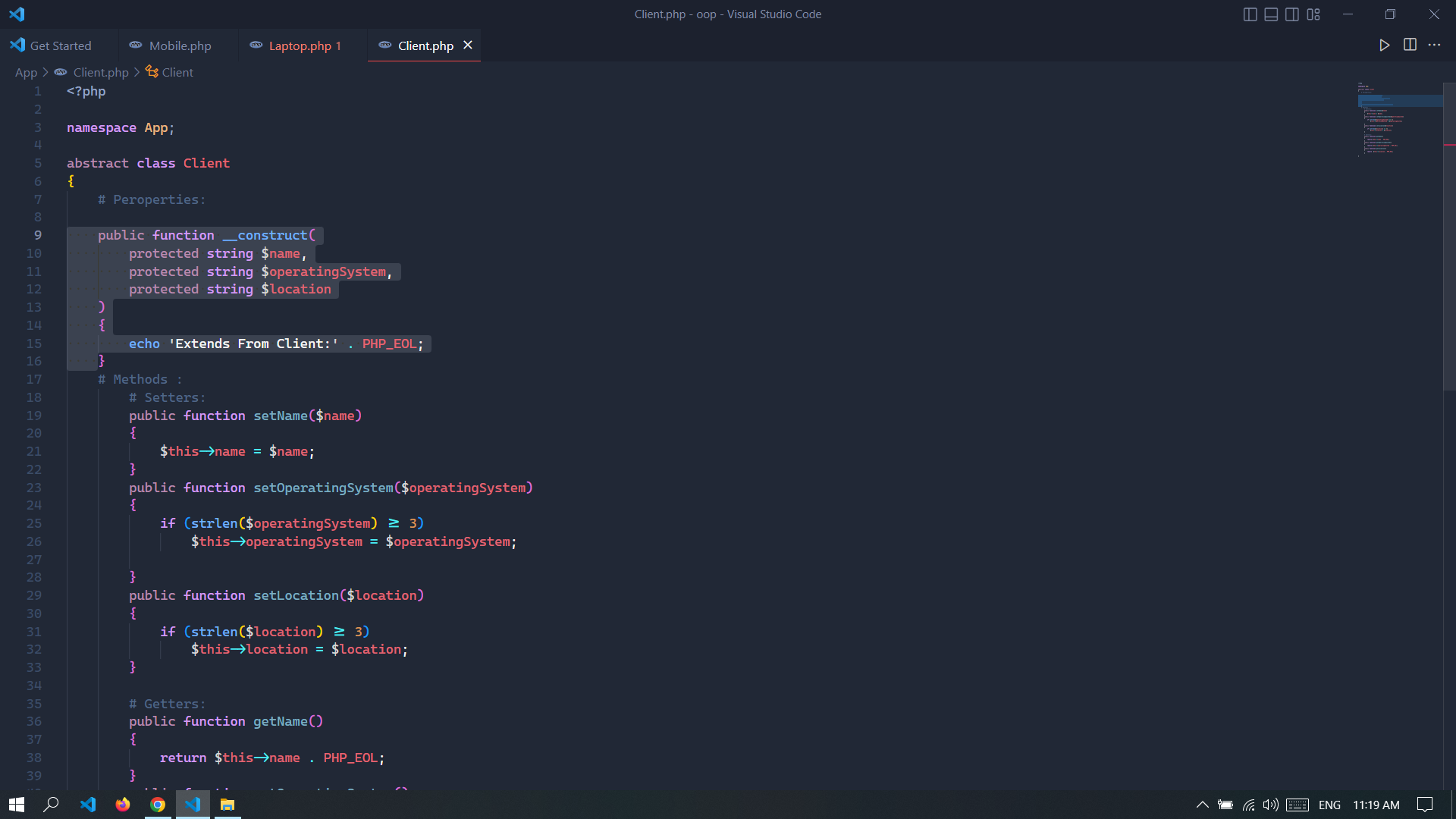Click the '# Getters:' comment
The width and height of the screenshot is (1456, 819).
click(167, 704)
